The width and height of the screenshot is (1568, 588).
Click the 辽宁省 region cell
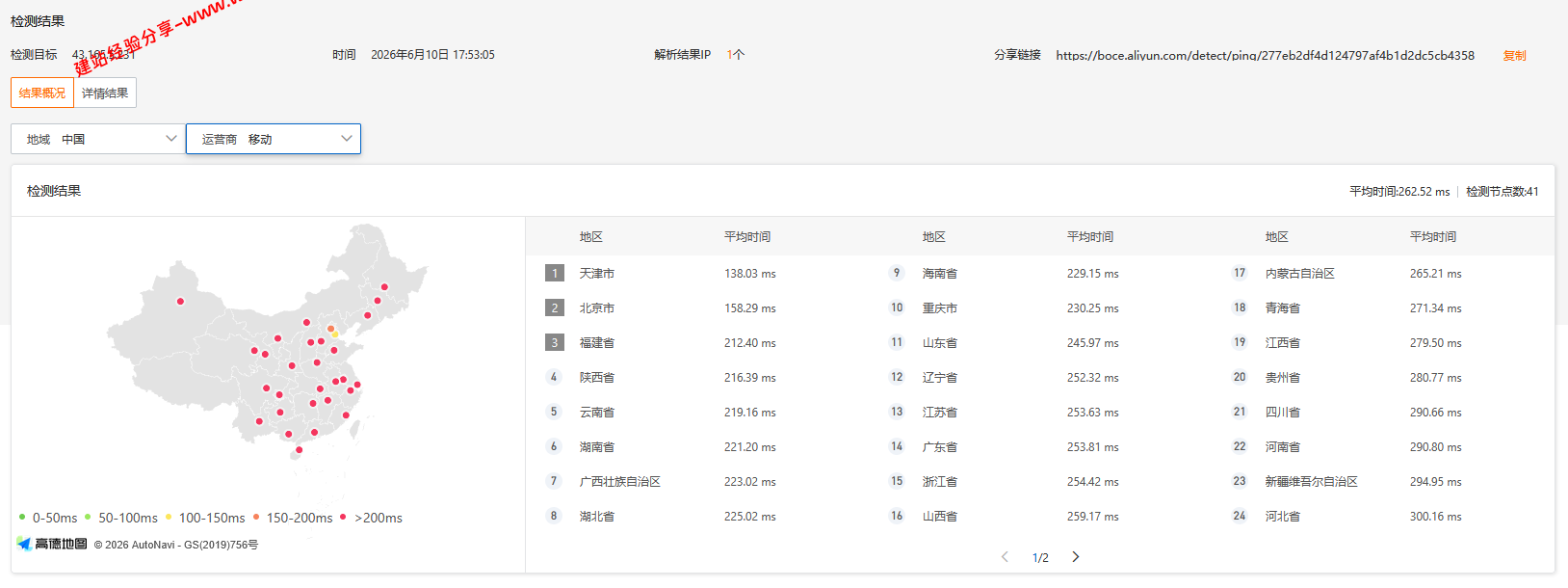(x=940, y=378)
